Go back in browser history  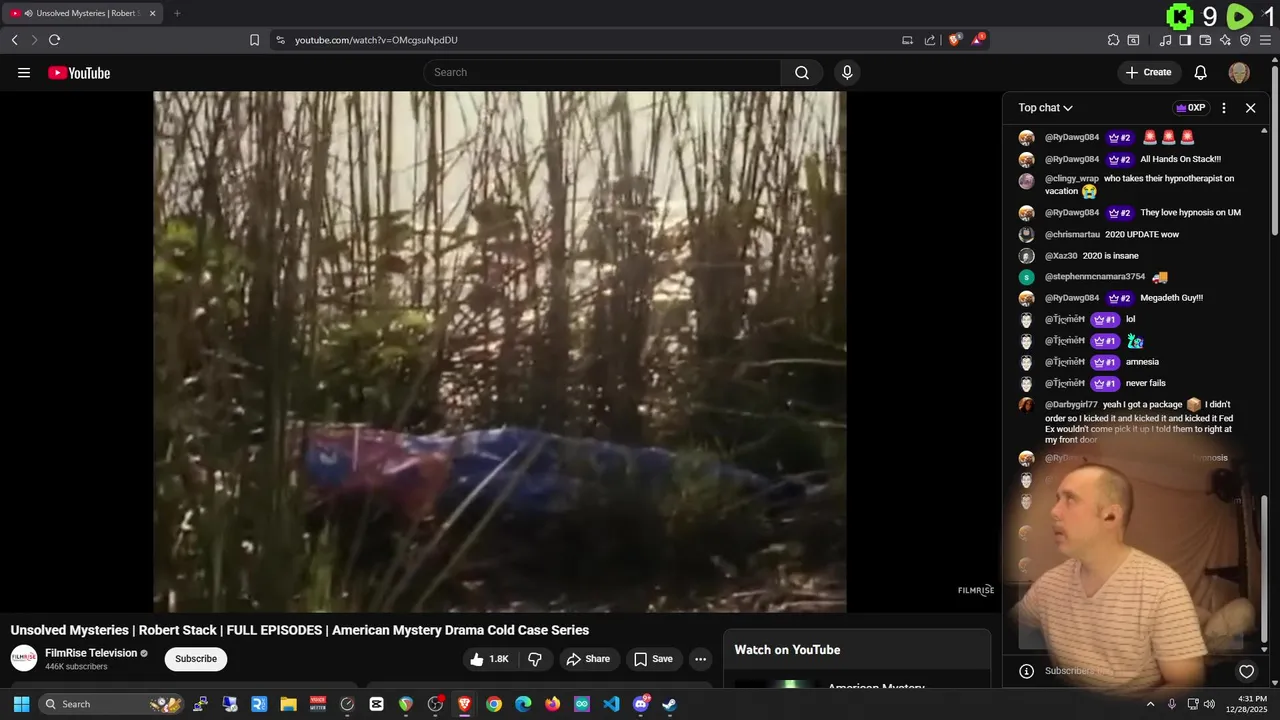pyautogui.click(x=14, y=40)
